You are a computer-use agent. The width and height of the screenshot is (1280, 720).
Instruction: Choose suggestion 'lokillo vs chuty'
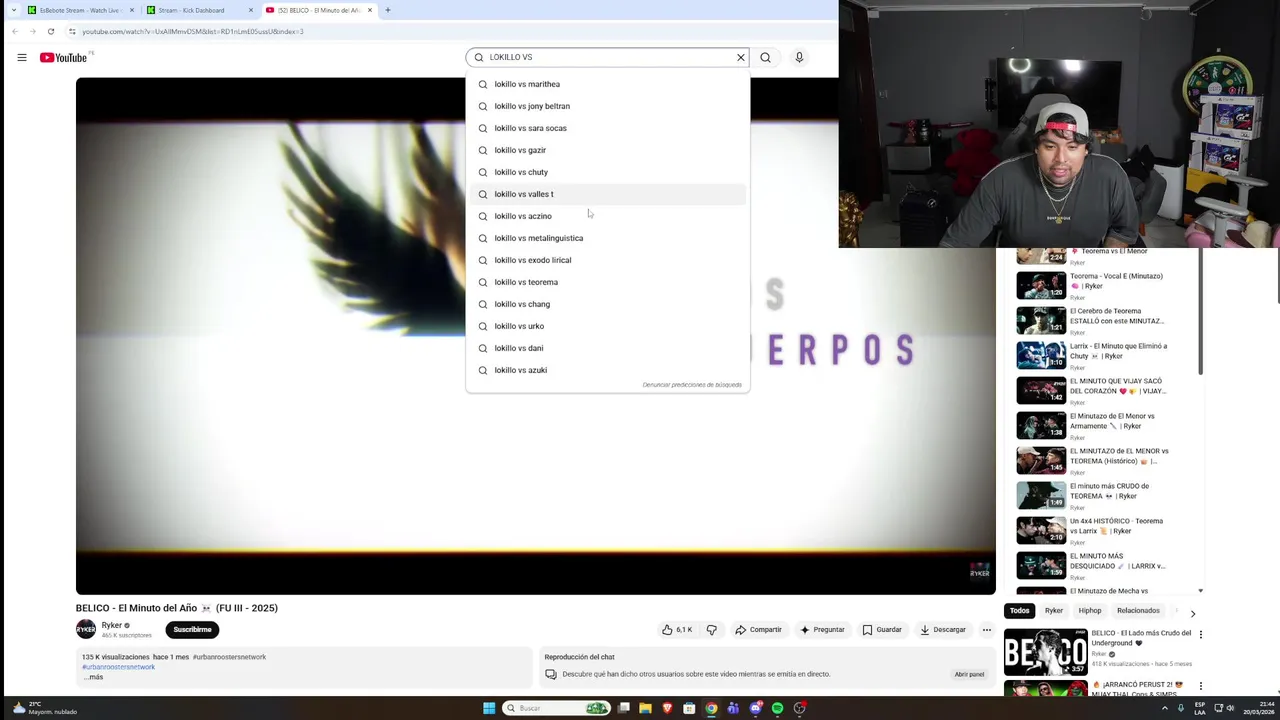click(607, 172)
